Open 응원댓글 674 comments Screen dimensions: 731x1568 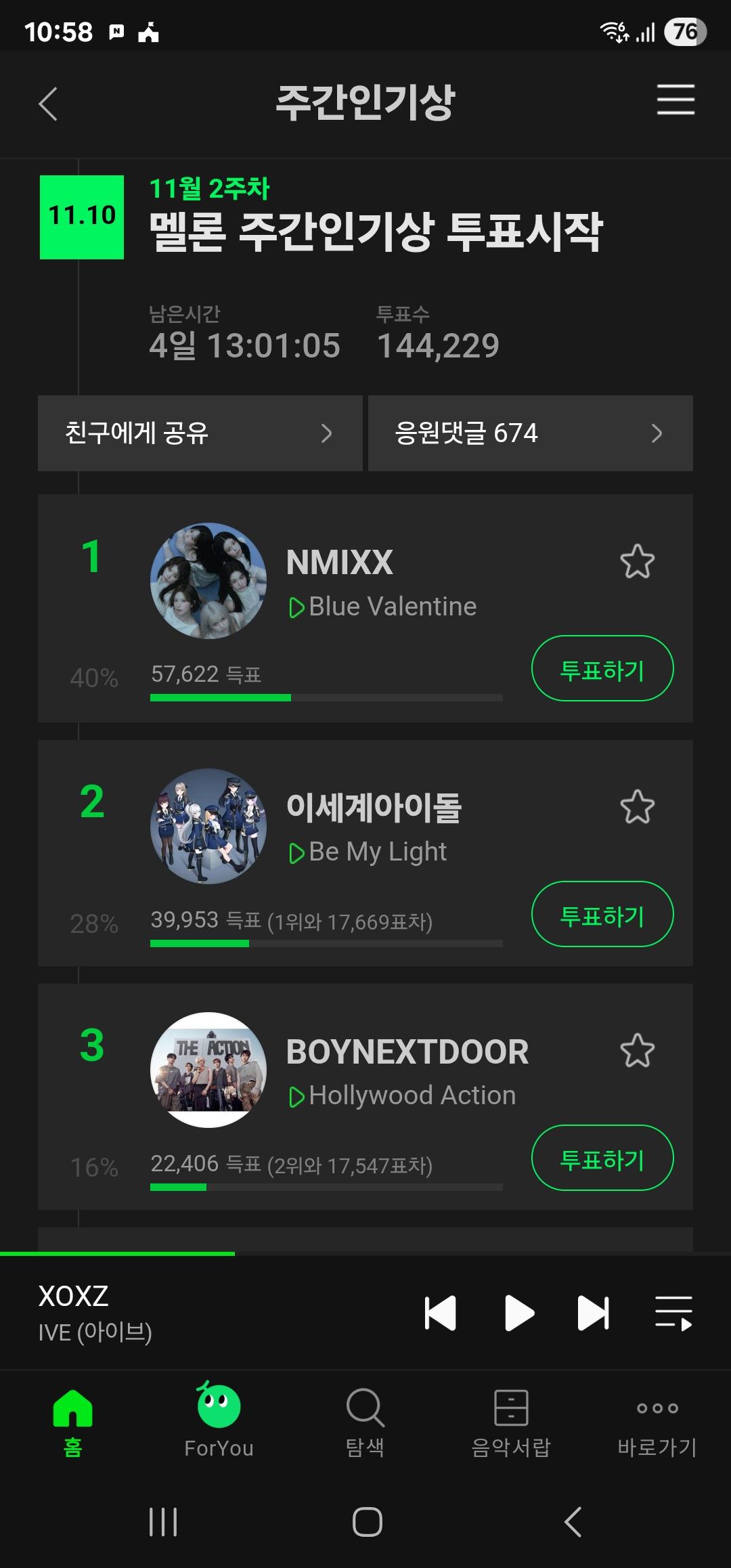(530, 433)
